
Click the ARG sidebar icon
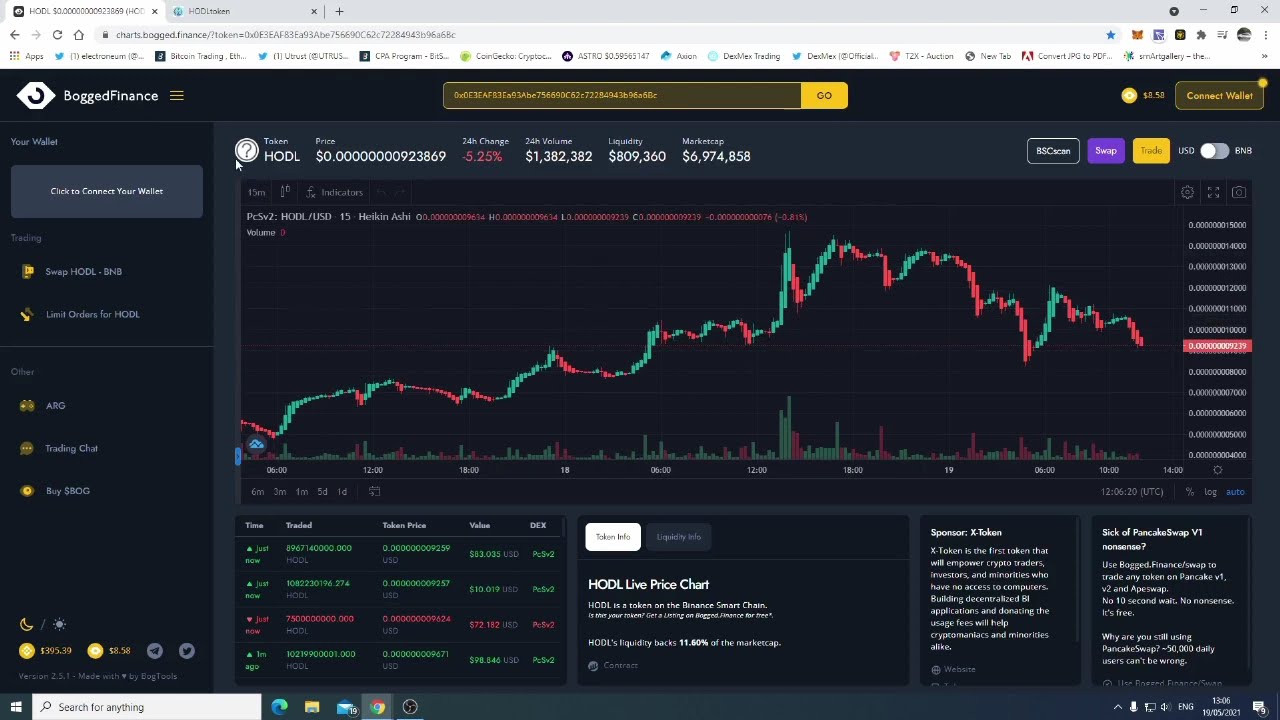(27, 405)
